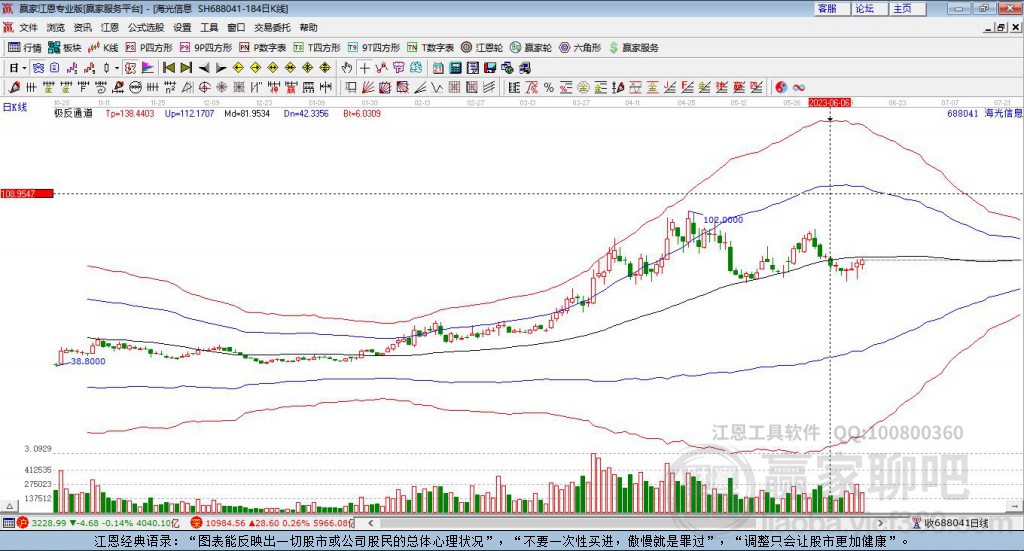This screenshot has width=1024, height=551.
Task: Move chart right with black right arrow
Action: click(x=221, y=68)
